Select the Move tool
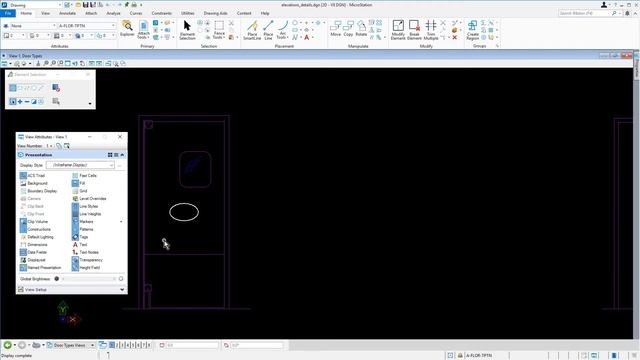Image resolution: width=640 pixels, height=360 pixels. coord(336,29)
